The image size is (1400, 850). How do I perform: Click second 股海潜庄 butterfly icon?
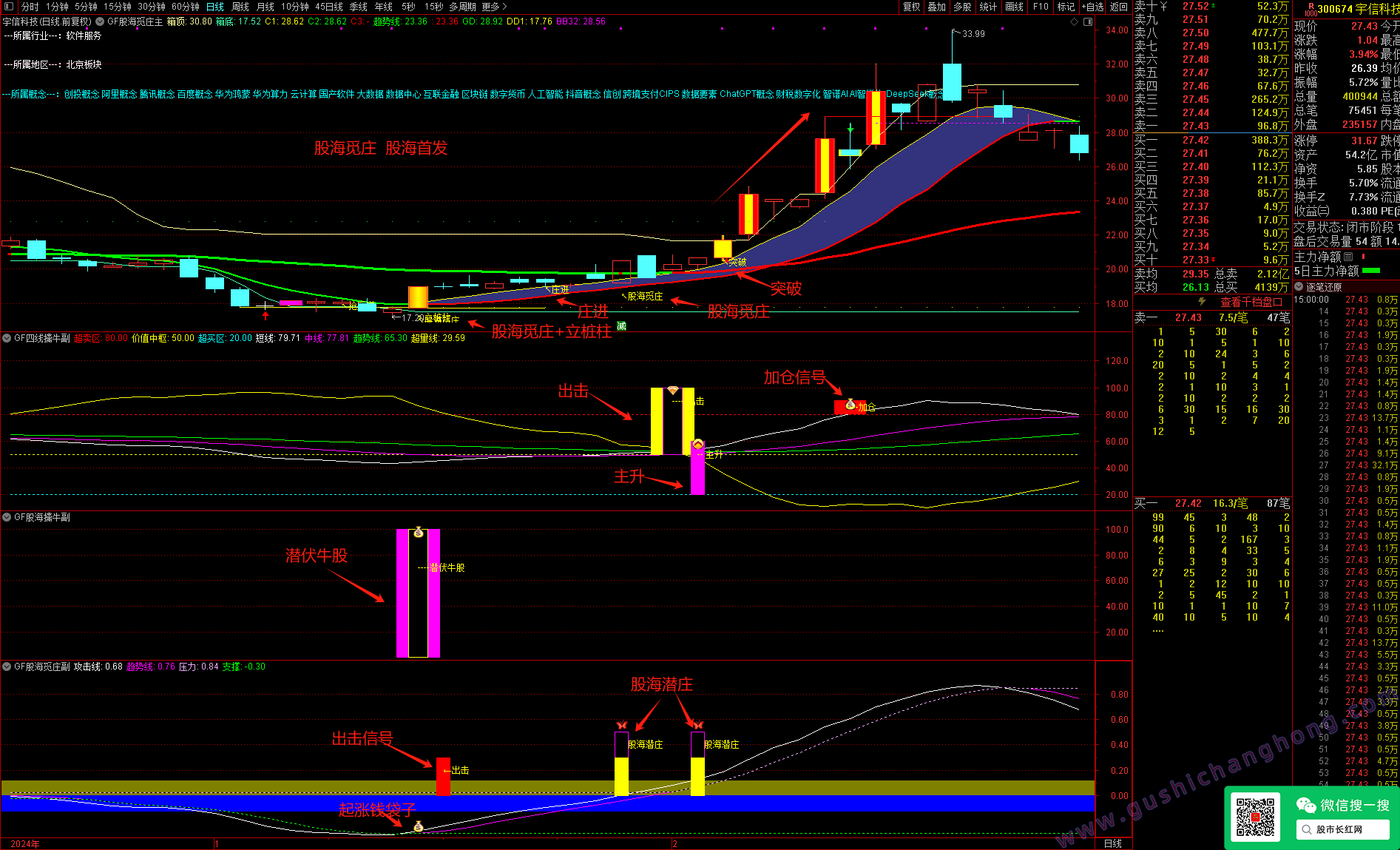click(697, 725)
